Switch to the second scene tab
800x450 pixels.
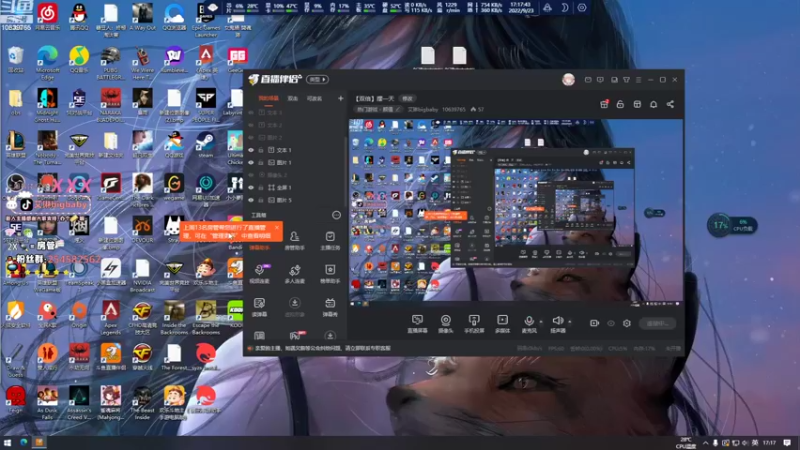pos(293,98)
